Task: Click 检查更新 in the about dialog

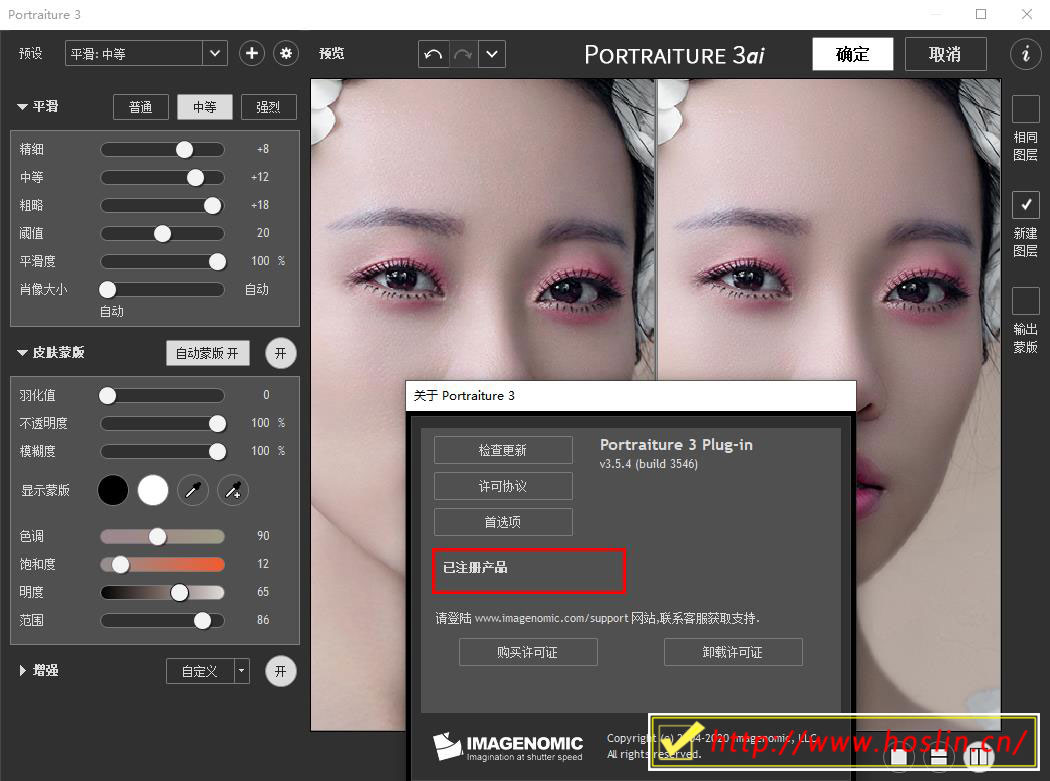Action: pos(503,450)
